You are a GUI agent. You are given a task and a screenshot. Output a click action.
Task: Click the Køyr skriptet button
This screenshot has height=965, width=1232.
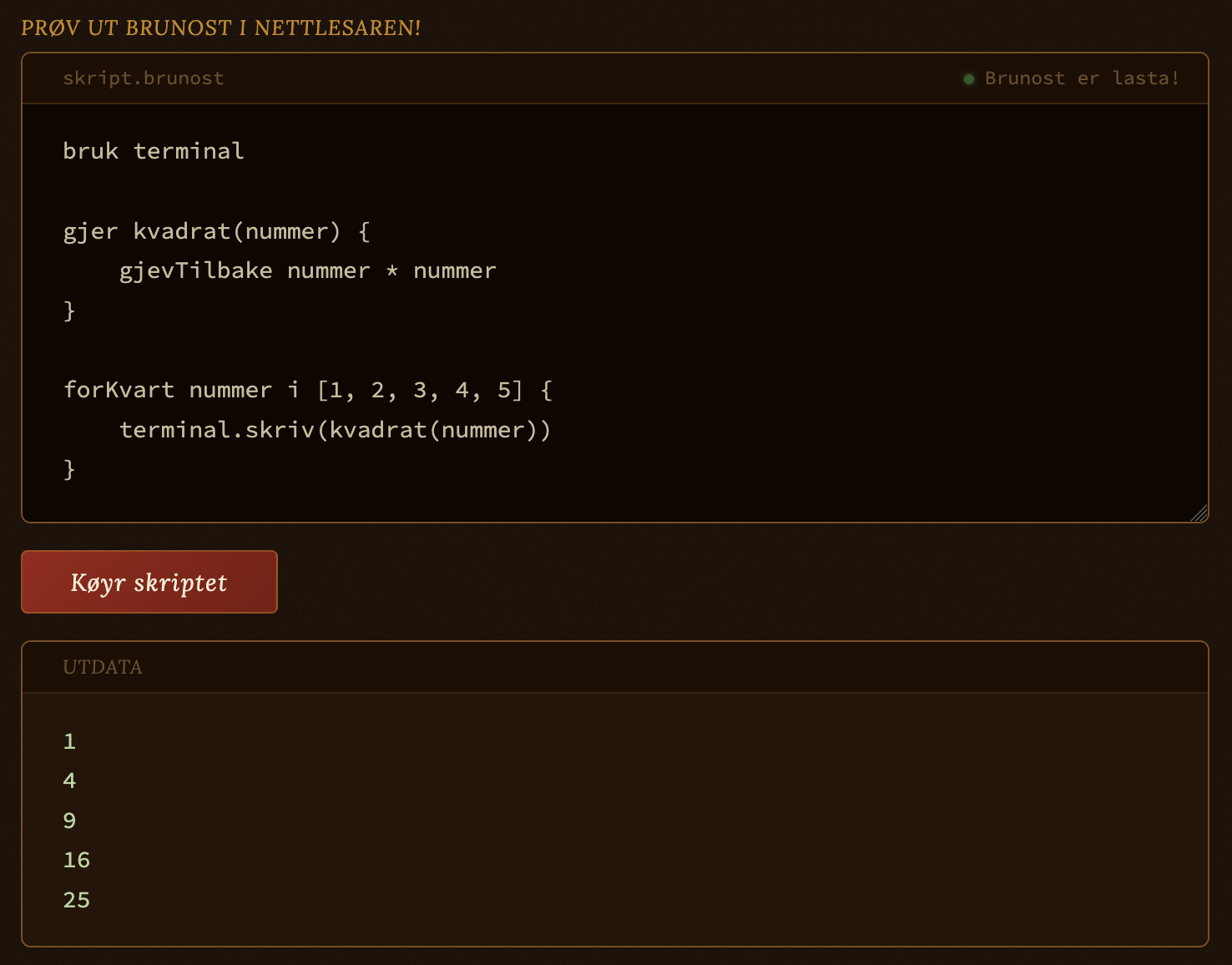pos(149,582)
